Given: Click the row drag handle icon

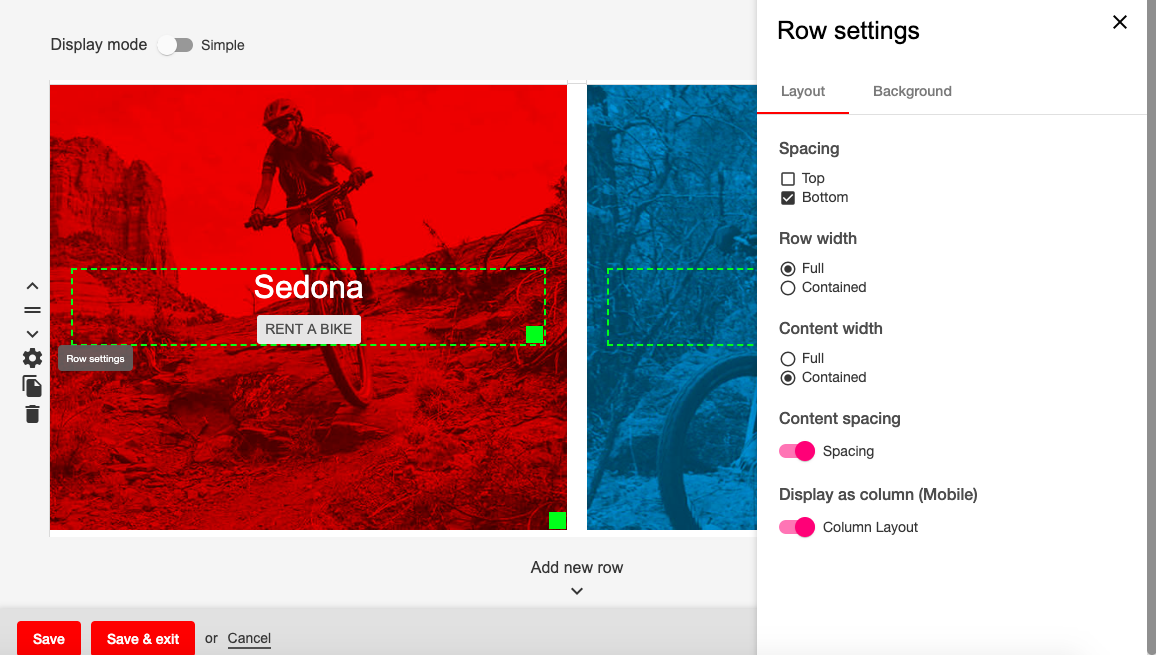Looking at the screenshot, I should pyautogui.click(x=32, y=310).
